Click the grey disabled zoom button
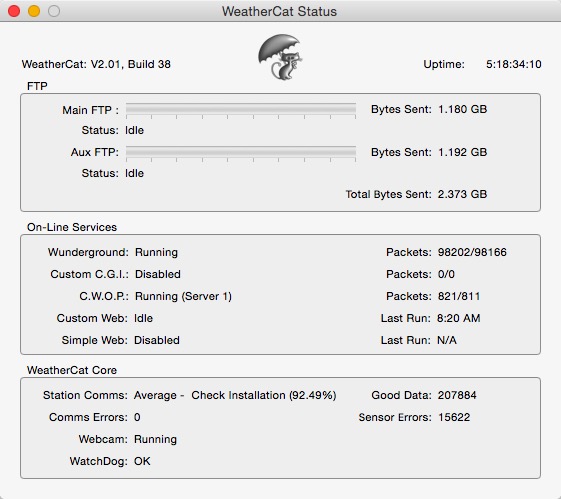Image resolution: width=561 pixels, height=499 pixels. (54, 11)
